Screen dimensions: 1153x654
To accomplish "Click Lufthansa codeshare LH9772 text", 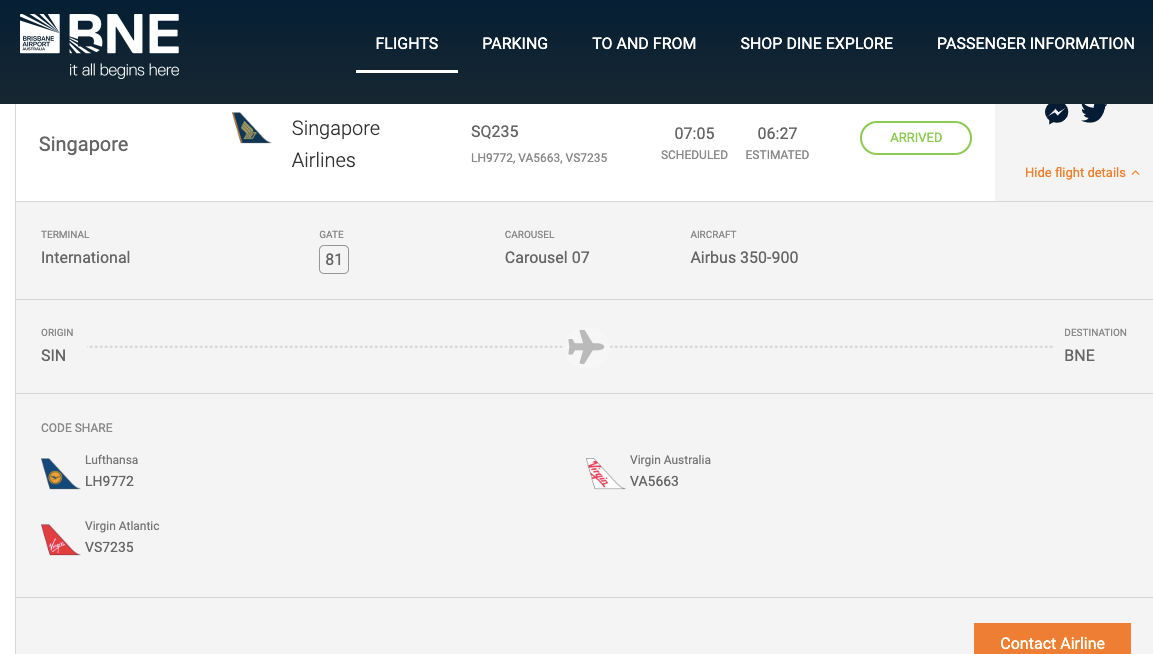I will (x=109, y=481).
